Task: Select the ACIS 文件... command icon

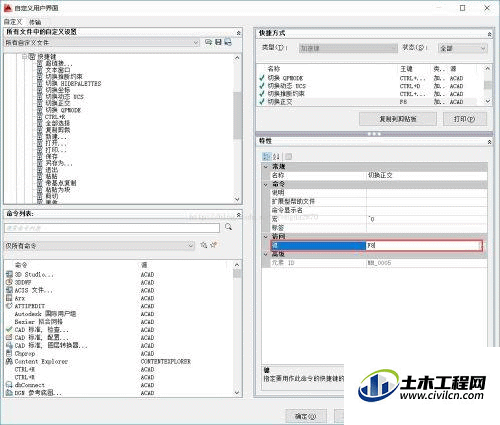Action: click(x=9, y=290)
